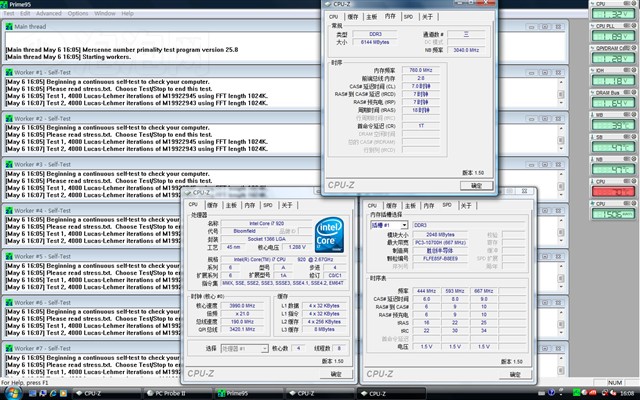Open 关于 tab in the SPD CPU-Z window
The height and width of the screenshot is (400, 640).
point(467,205)
